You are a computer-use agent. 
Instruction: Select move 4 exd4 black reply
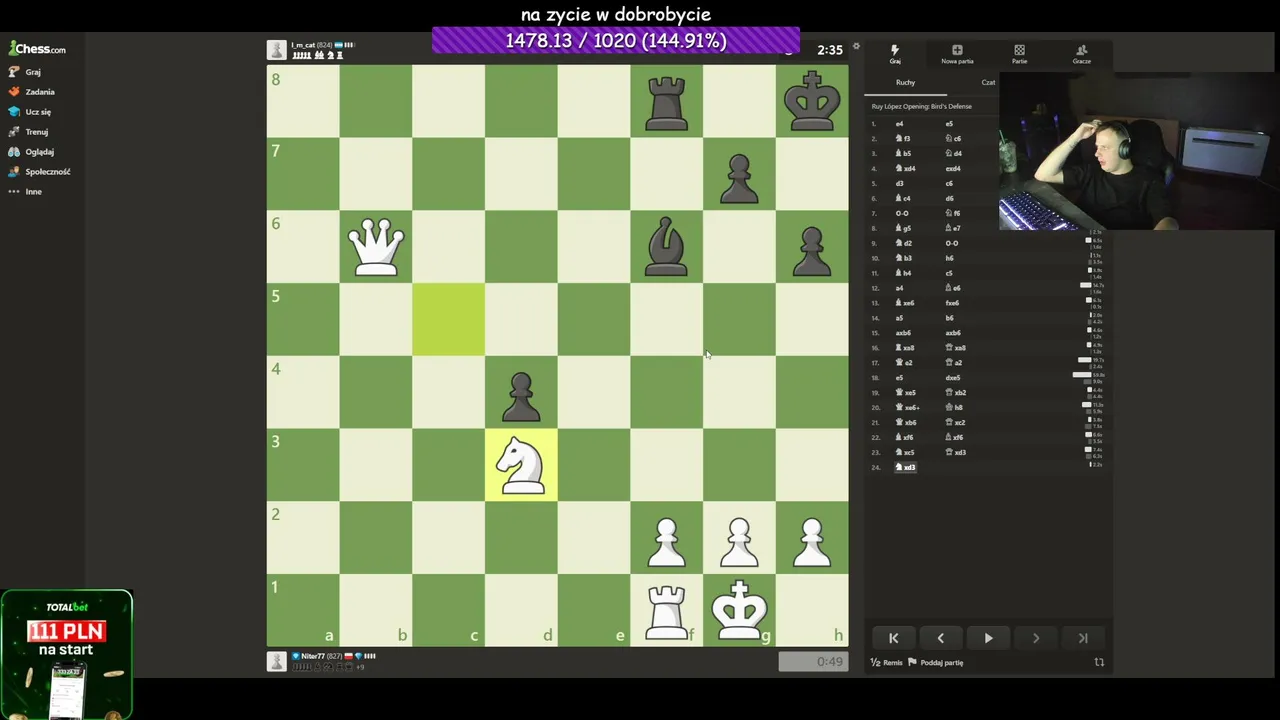click(953, 169)
